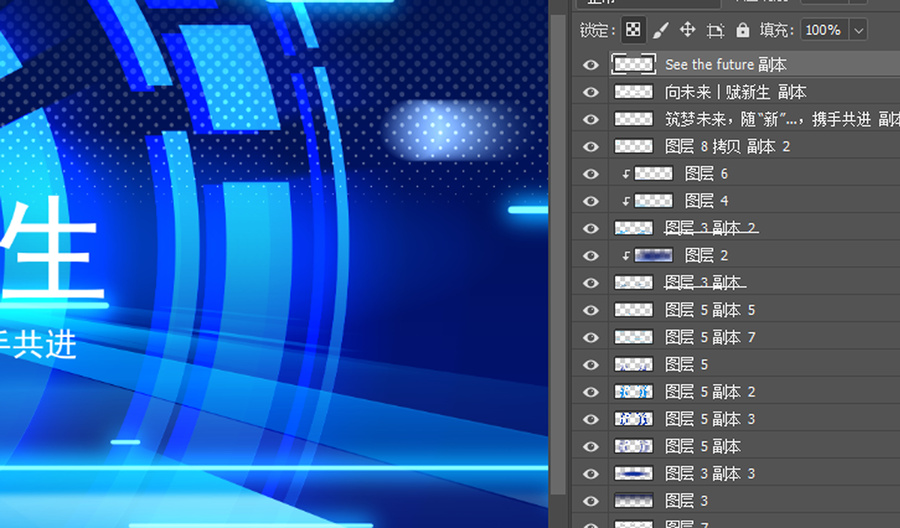Select the 图层 5 副本 7 layer name
This screenshot has width=900, height=528.
710,337
